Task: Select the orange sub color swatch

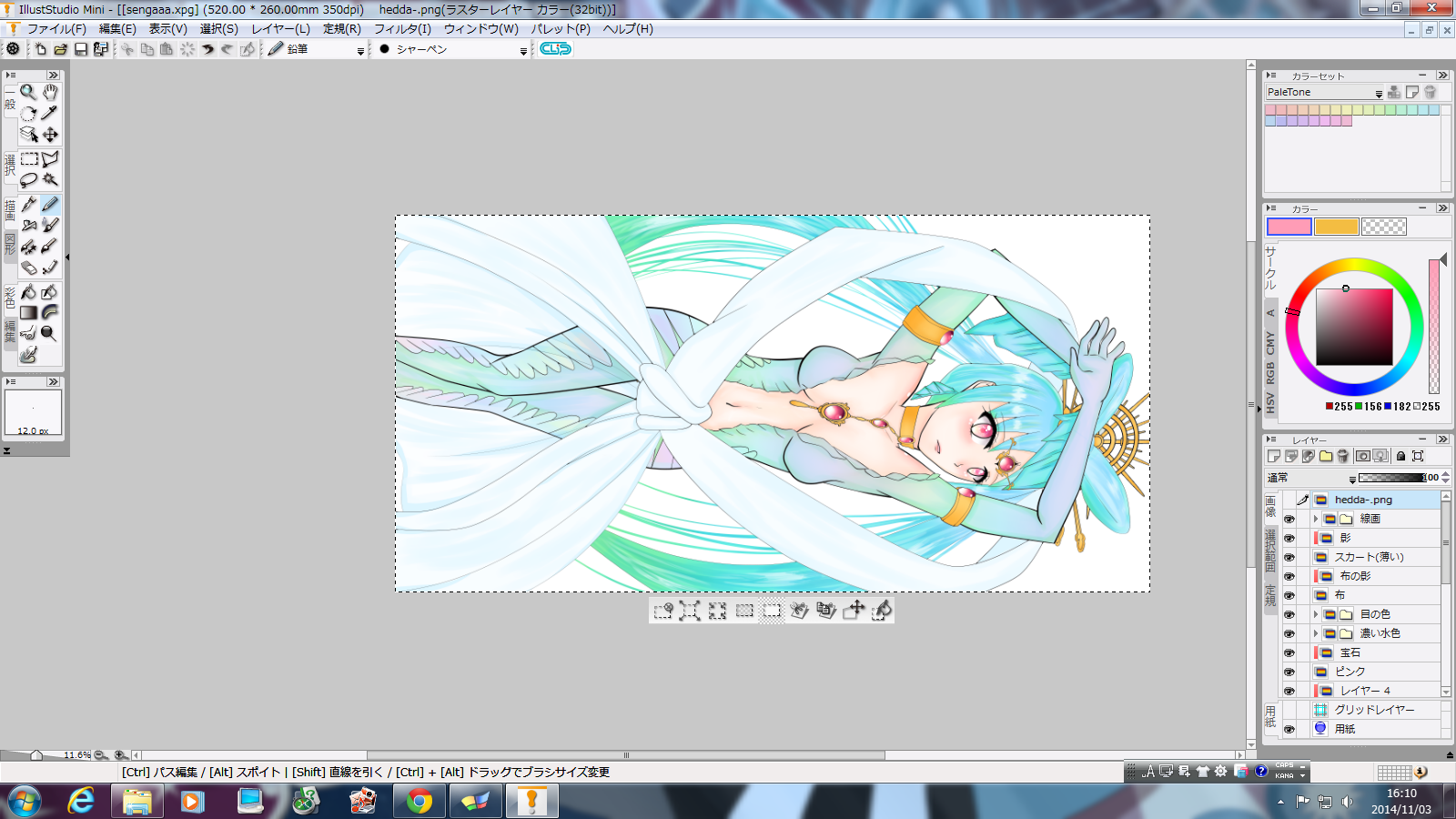Action: coord(1336,227)
